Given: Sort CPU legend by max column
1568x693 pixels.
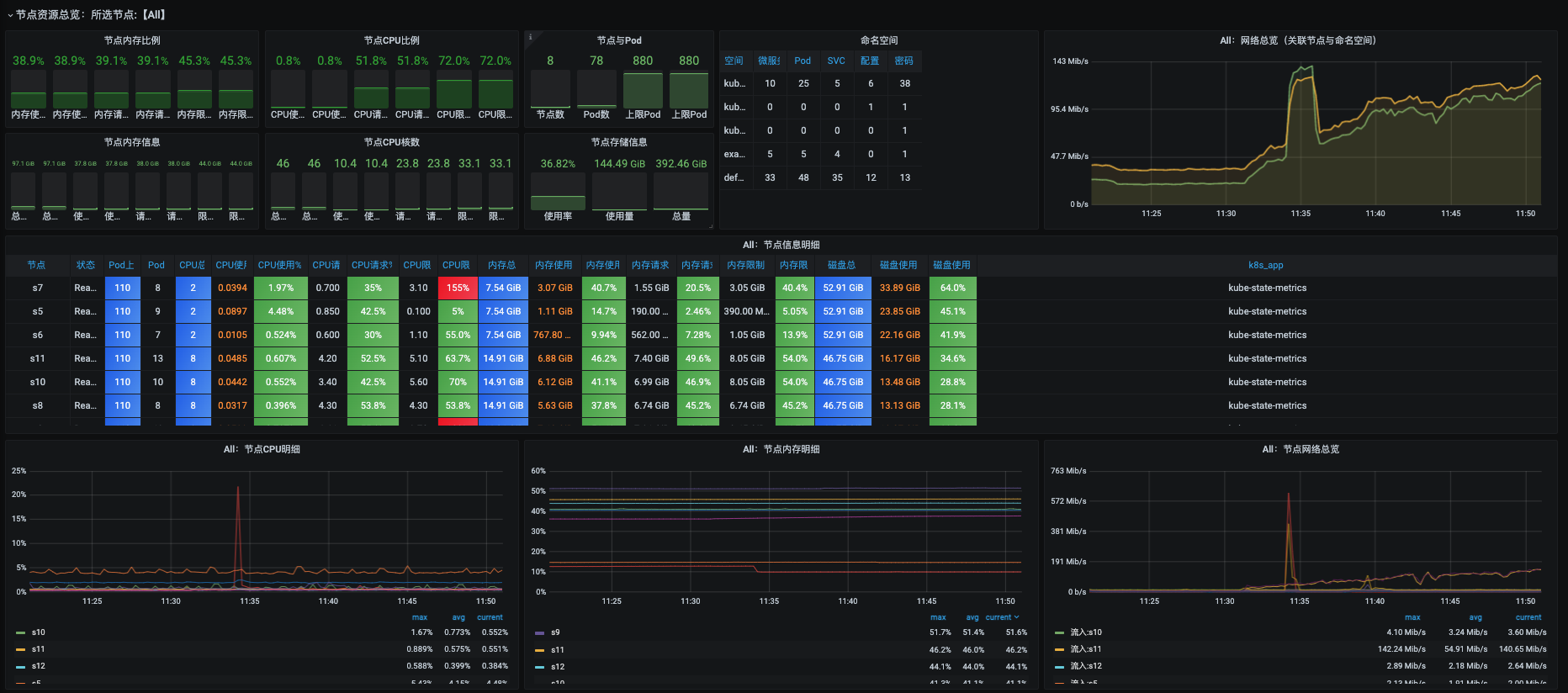Looking at the screenshot, I should pos(420,617).
